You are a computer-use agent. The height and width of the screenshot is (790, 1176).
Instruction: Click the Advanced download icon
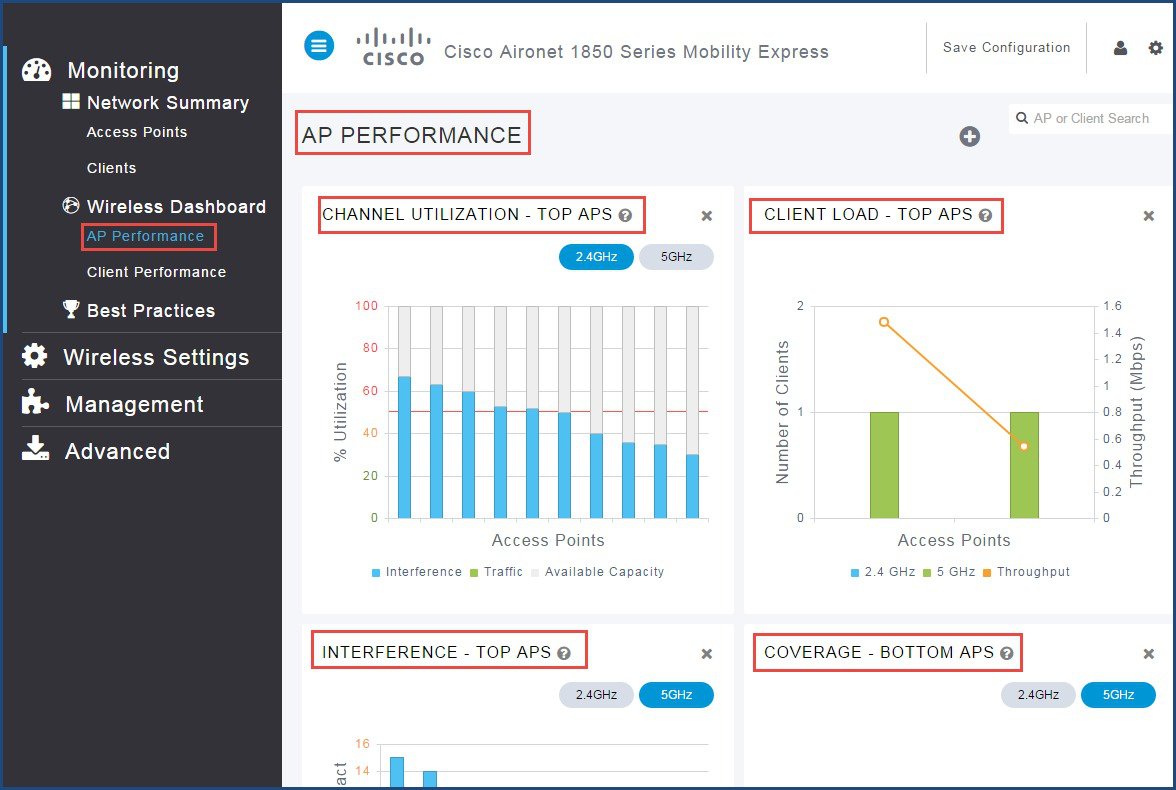[34, 448]
